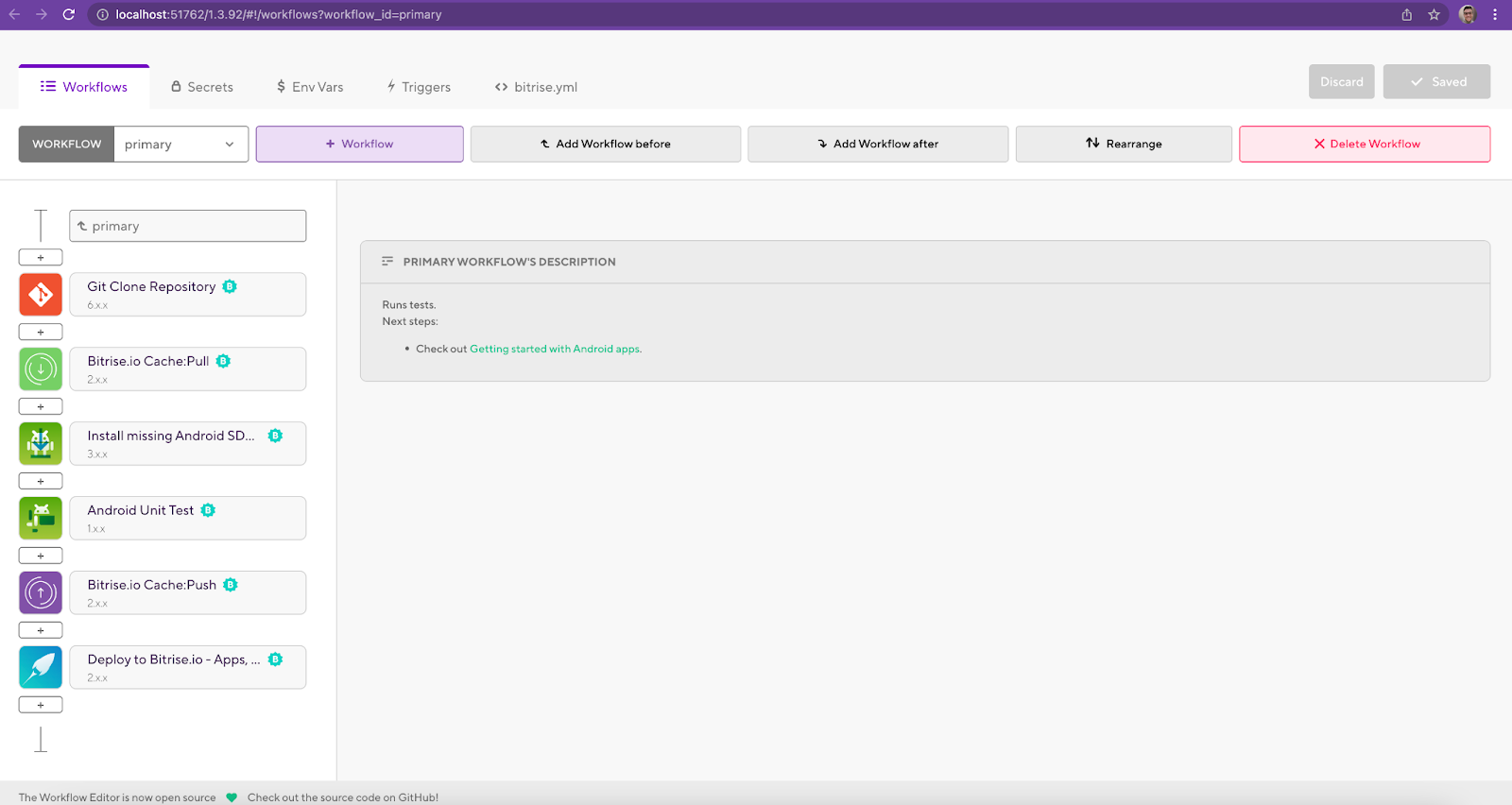Open the Secrets tab
Viewport: 1512px width, 805px height.
[202, 87]
